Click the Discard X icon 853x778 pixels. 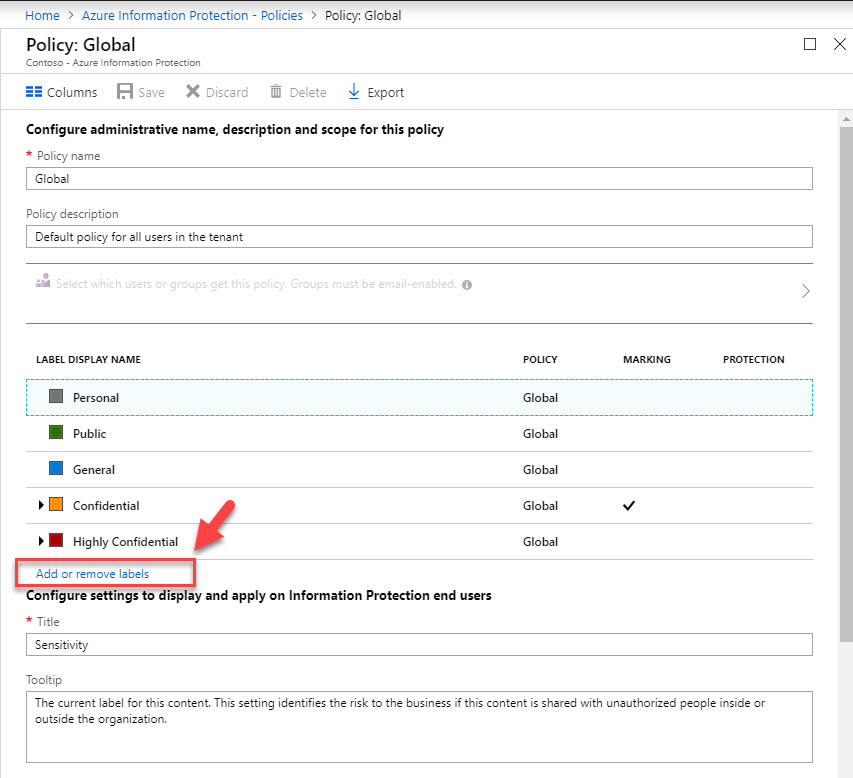pyautogui.click(x=193, y=91)
